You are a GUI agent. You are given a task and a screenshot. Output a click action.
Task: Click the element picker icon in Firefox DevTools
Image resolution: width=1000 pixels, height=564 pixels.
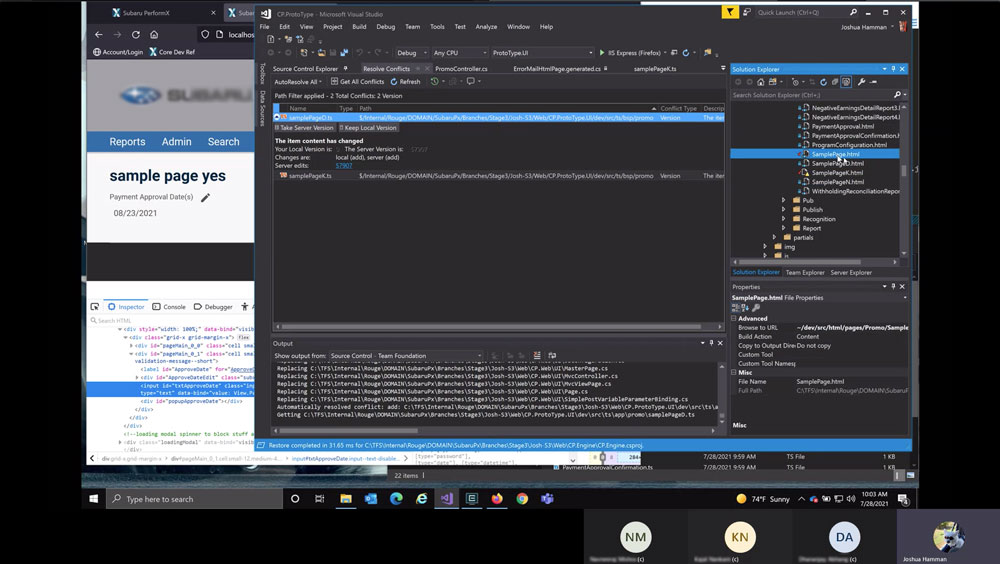[x=97, y=307]
